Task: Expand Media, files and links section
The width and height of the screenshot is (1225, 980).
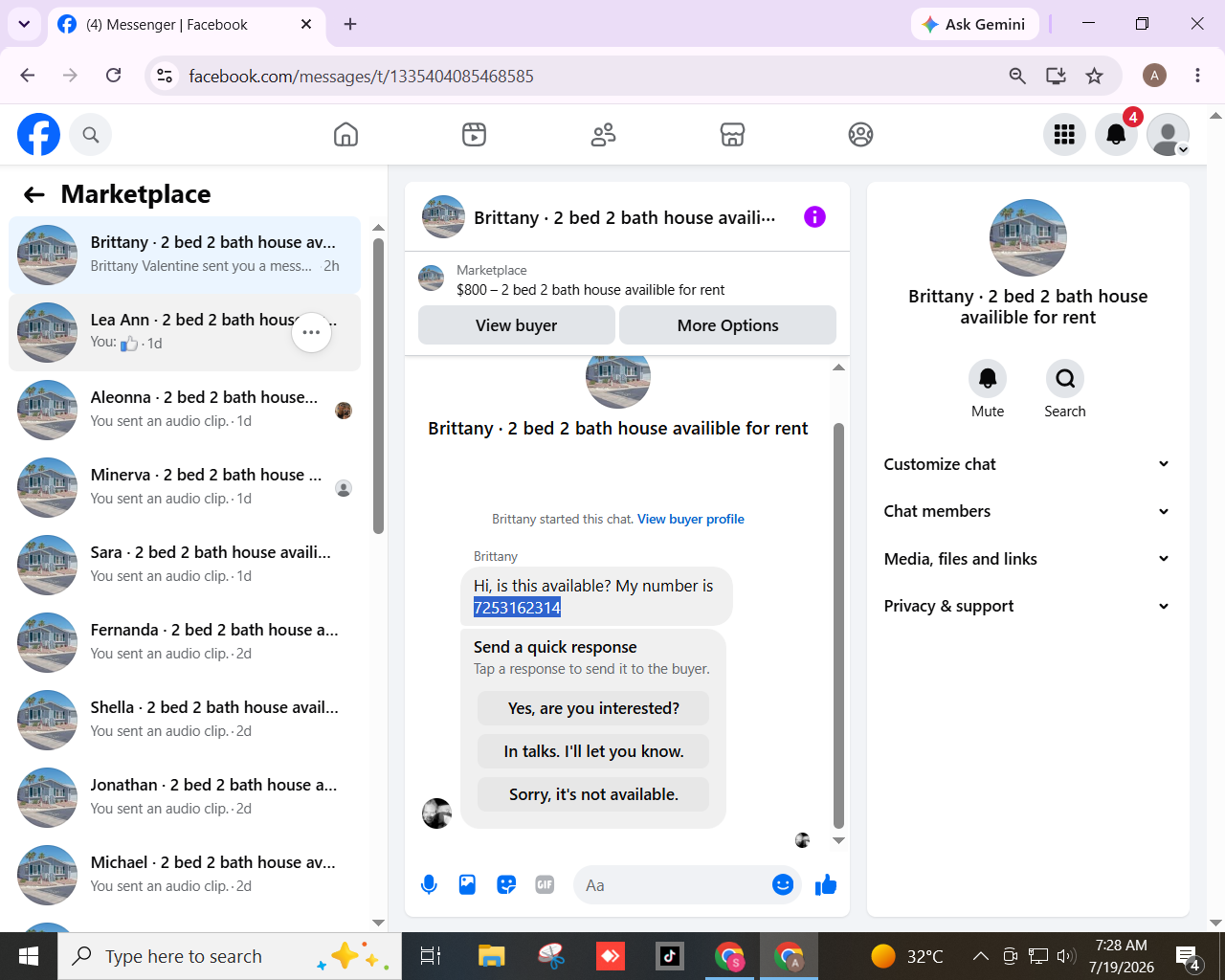Action: (x=1027, y=559)
